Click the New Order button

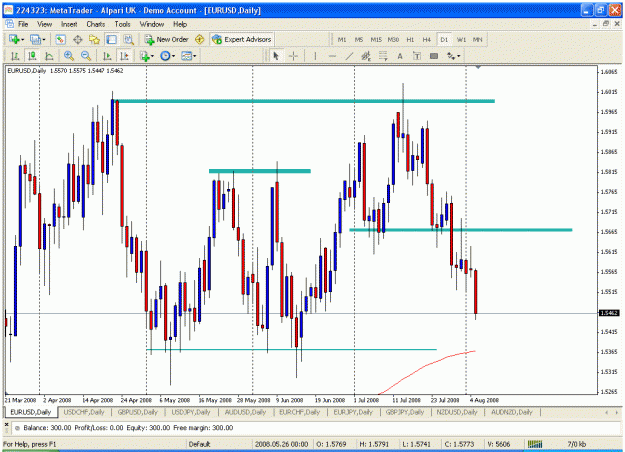coord(166,39)
